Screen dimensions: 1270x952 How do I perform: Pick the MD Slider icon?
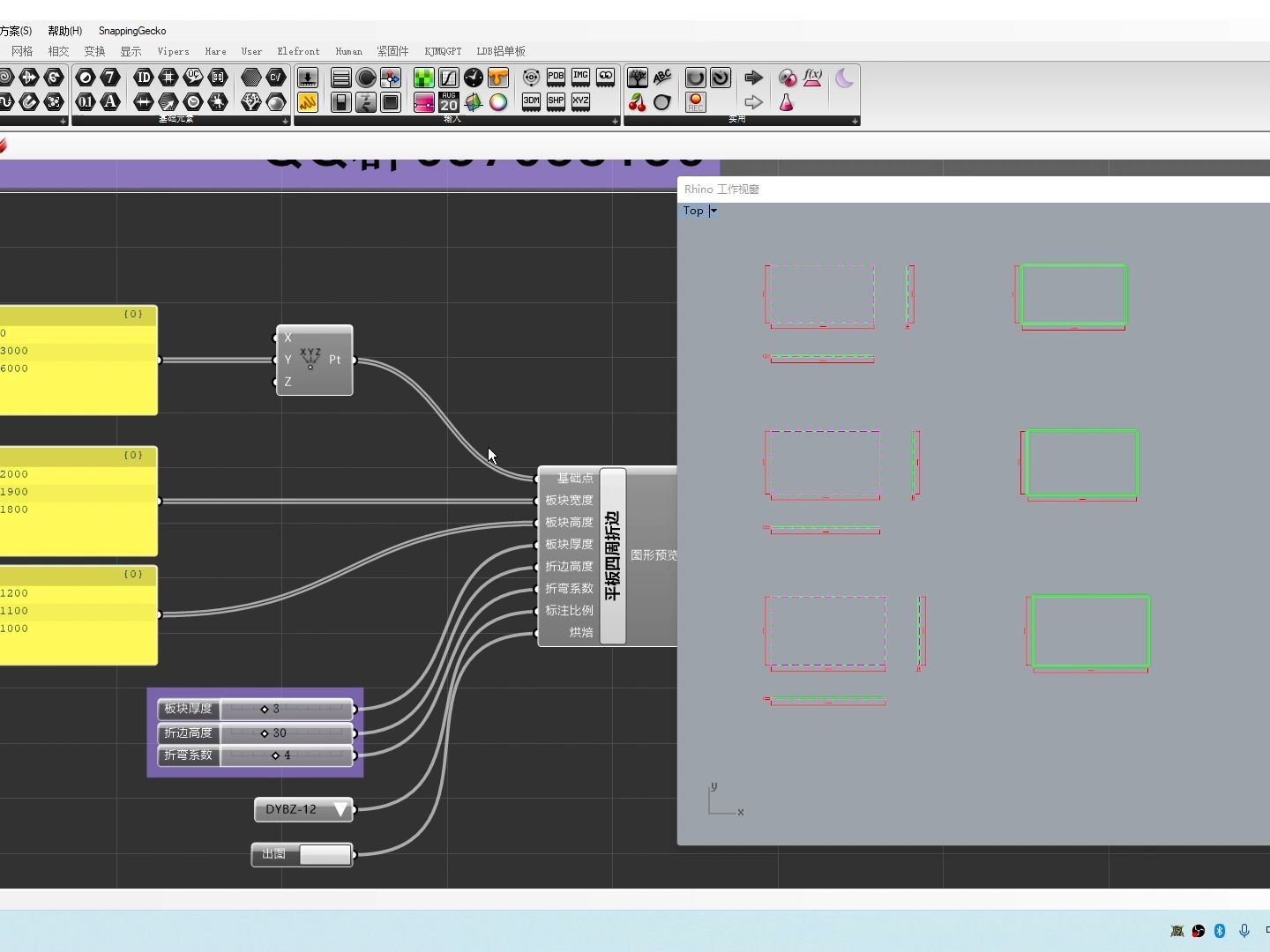(x=391, y=78)
